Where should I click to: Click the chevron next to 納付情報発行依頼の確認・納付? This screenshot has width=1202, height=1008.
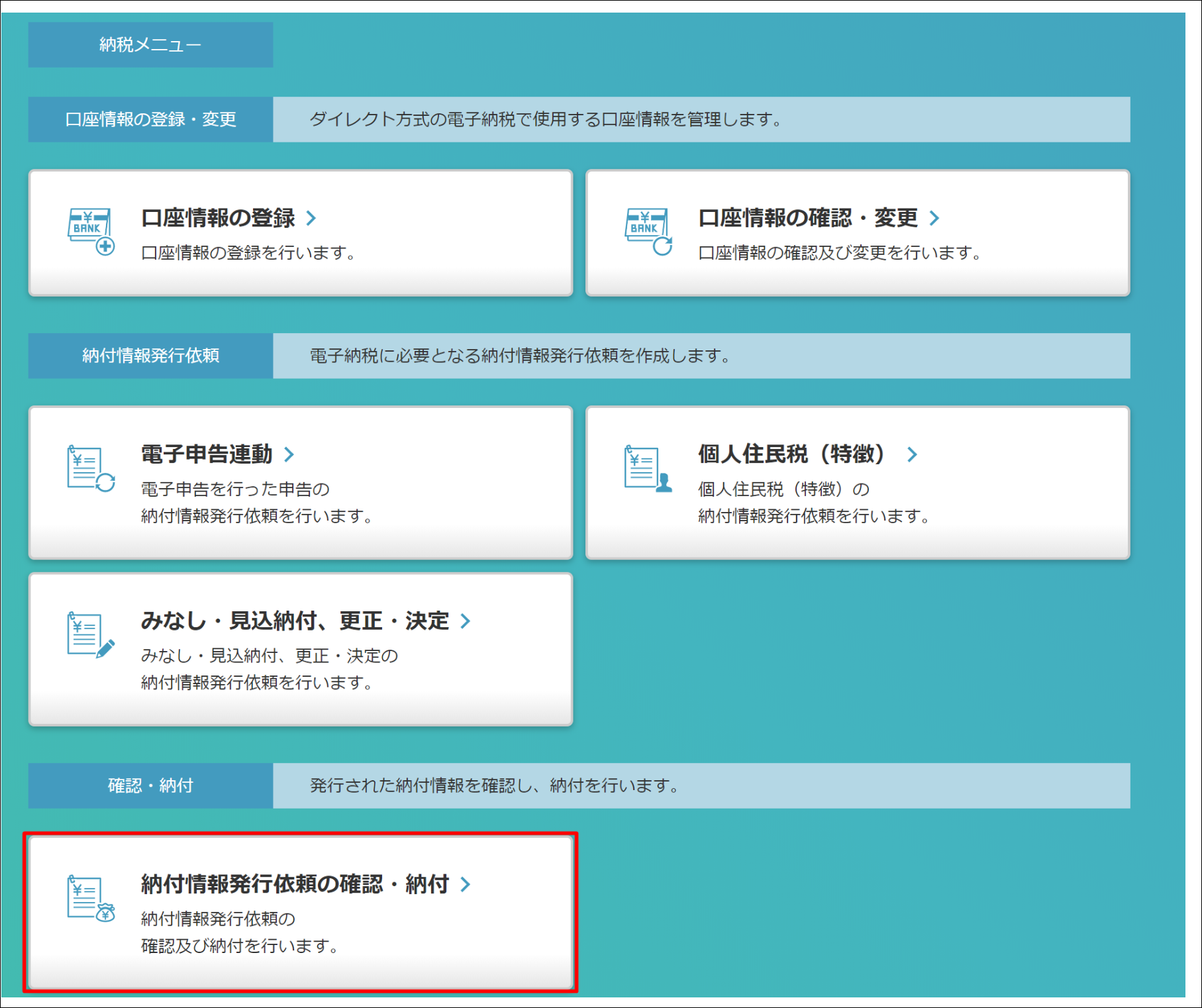click(466, 884)
